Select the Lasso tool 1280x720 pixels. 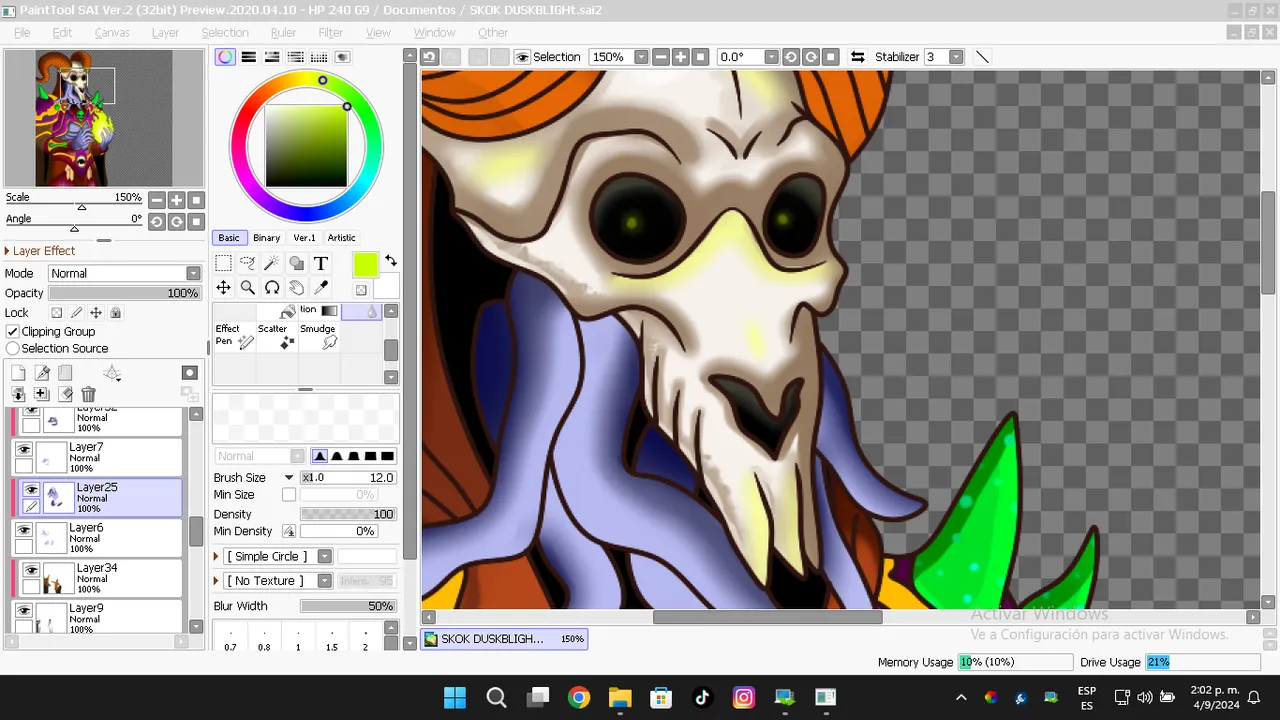tap(247, 263)
